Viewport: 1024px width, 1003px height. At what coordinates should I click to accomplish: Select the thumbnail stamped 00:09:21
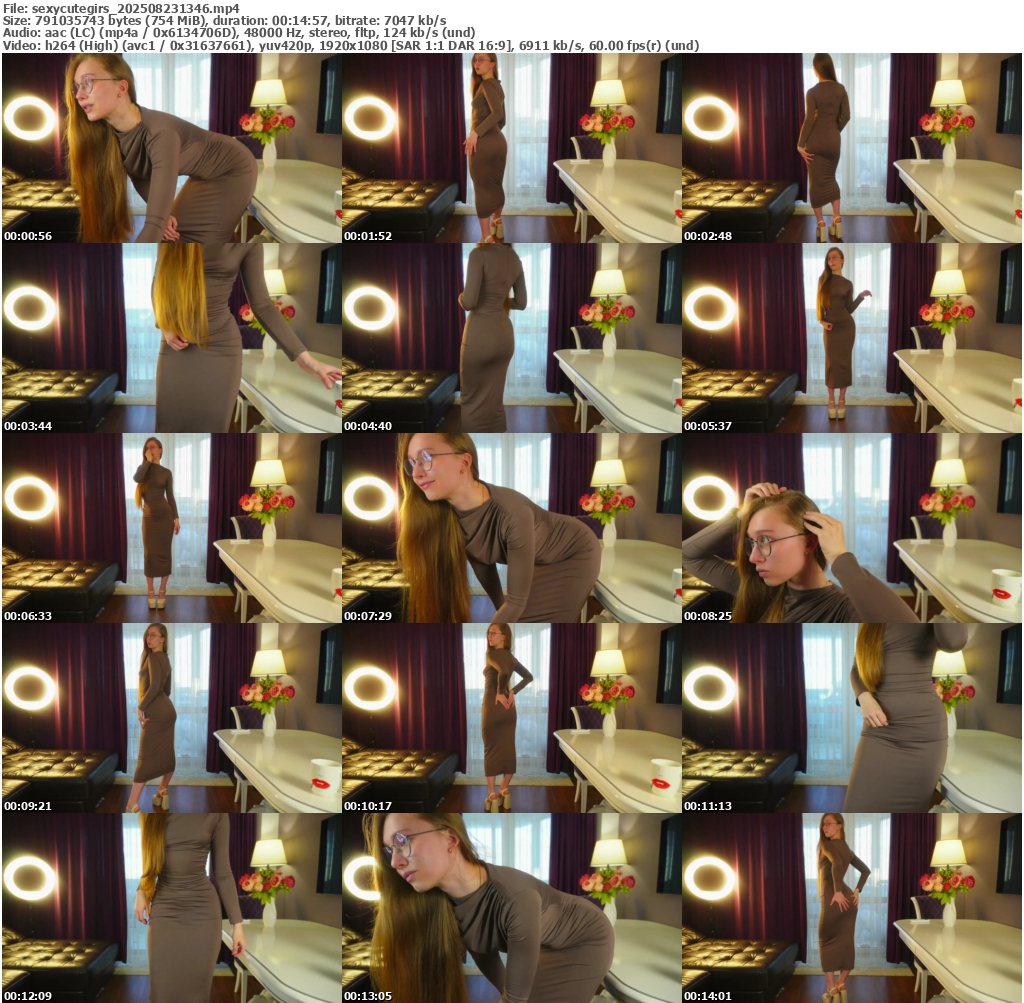(172, 718)
